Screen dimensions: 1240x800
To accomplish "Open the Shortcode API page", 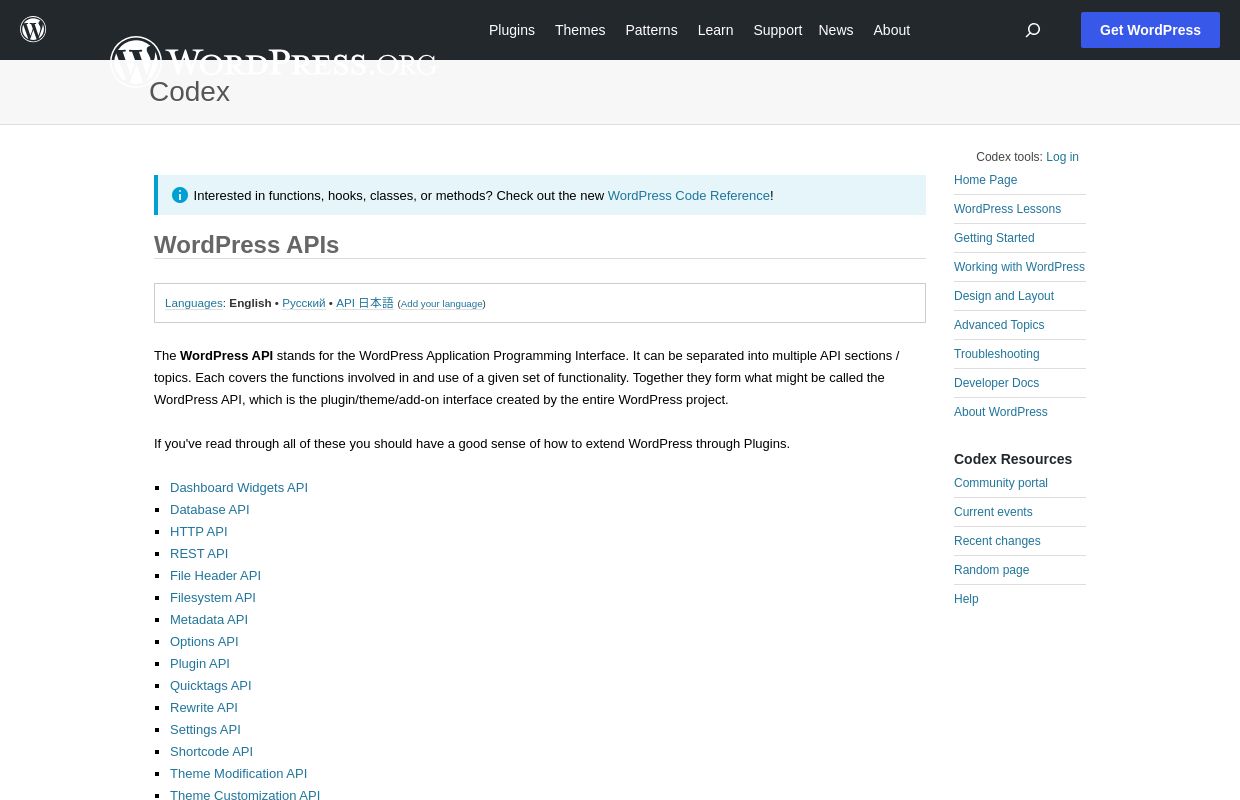I will [x=211, y=752].
